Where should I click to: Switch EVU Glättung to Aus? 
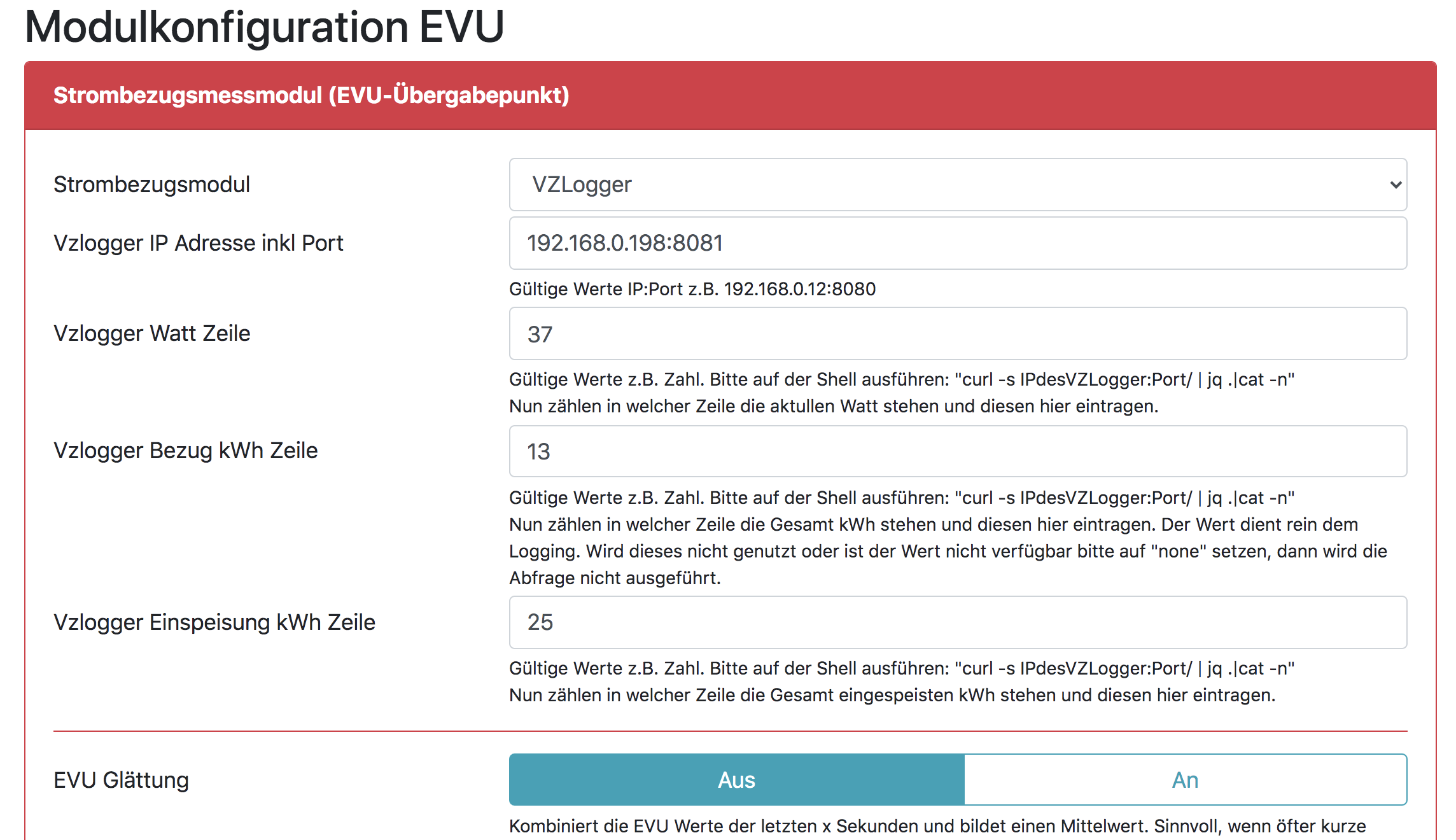pos(736,780)
